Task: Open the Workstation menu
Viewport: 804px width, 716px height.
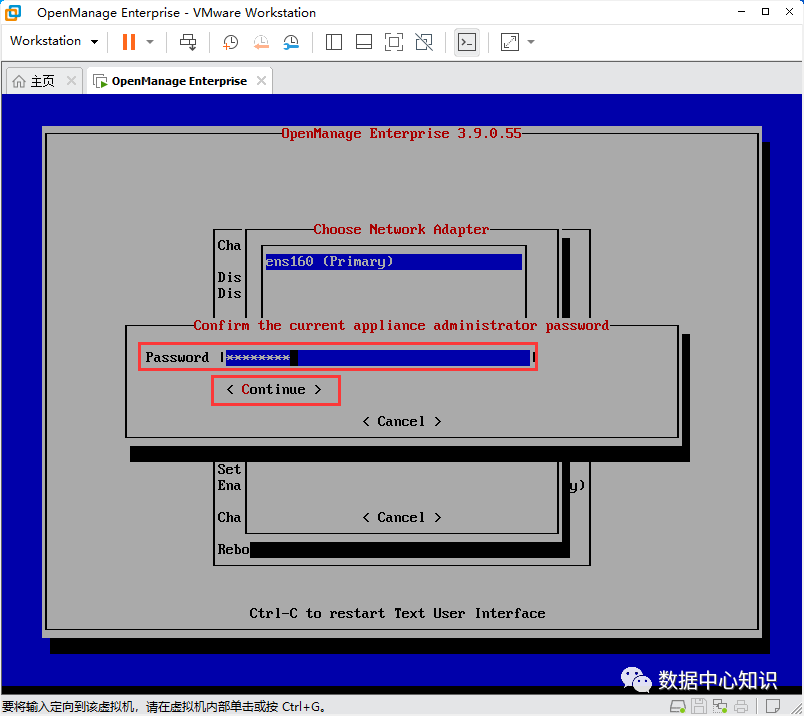Action: 53,41
